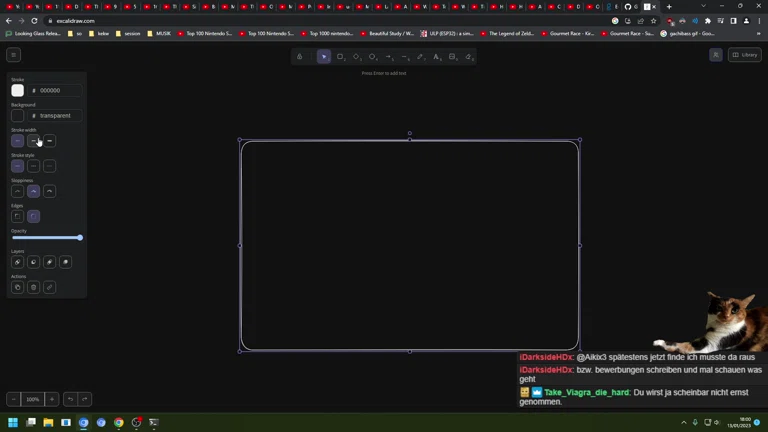Duplicate the selected rectangle
This screenshot has width=768, height=432.
coord(18,288)
